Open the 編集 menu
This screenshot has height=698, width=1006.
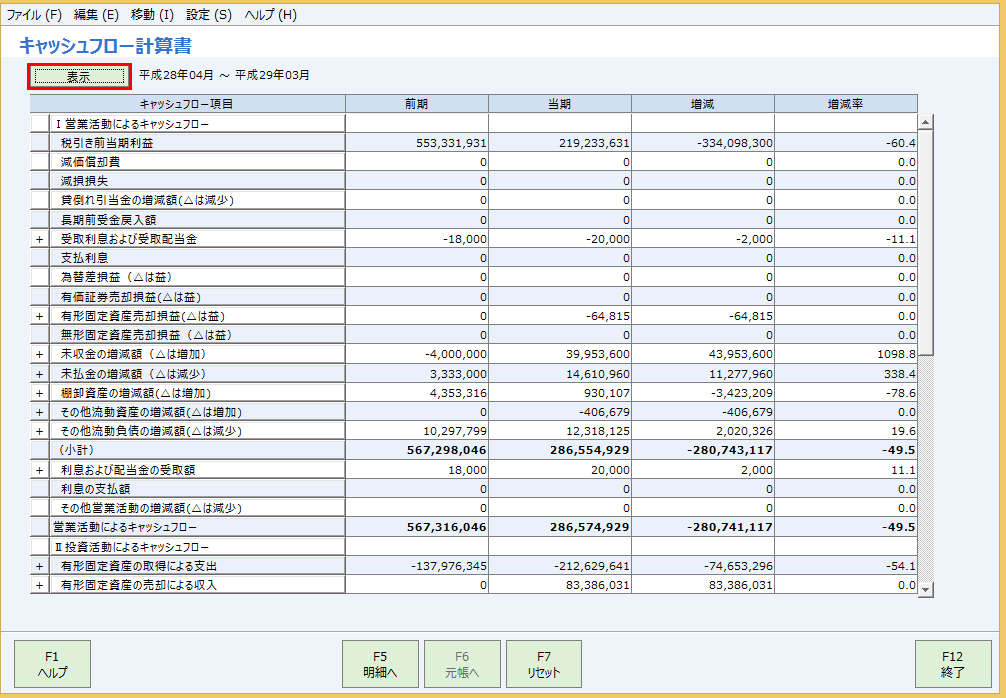coord(95,15)
